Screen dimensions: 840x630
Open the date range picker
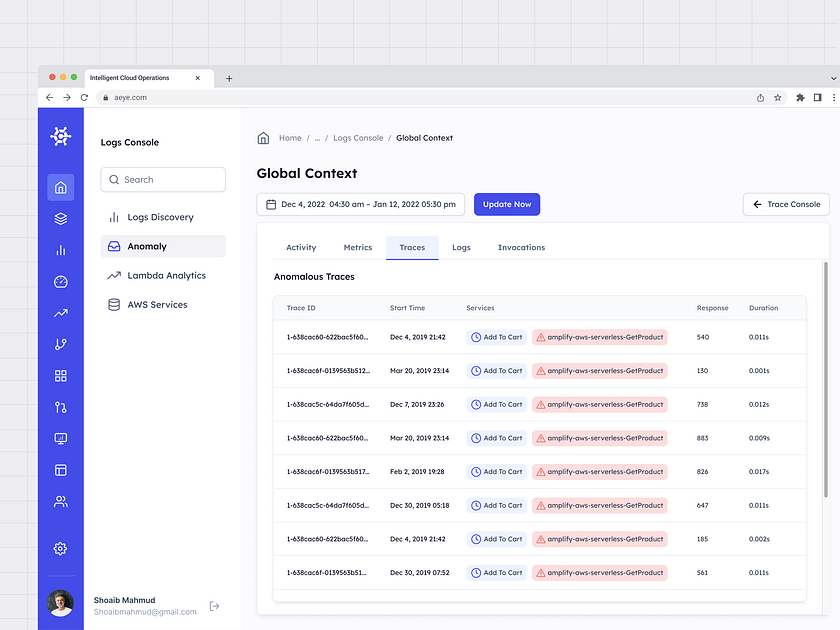point(360,204)
